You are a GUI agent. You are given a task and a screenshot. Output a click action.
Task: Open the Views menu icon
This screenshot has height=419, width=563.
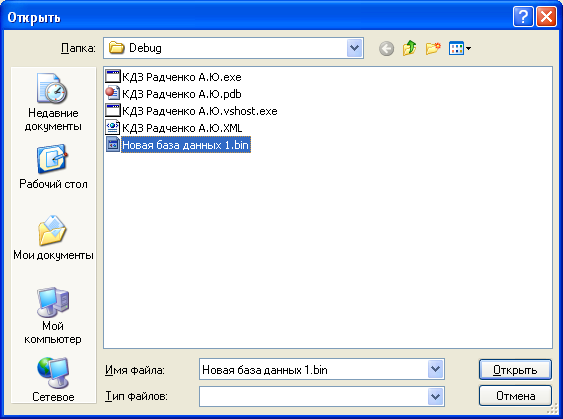460,48
